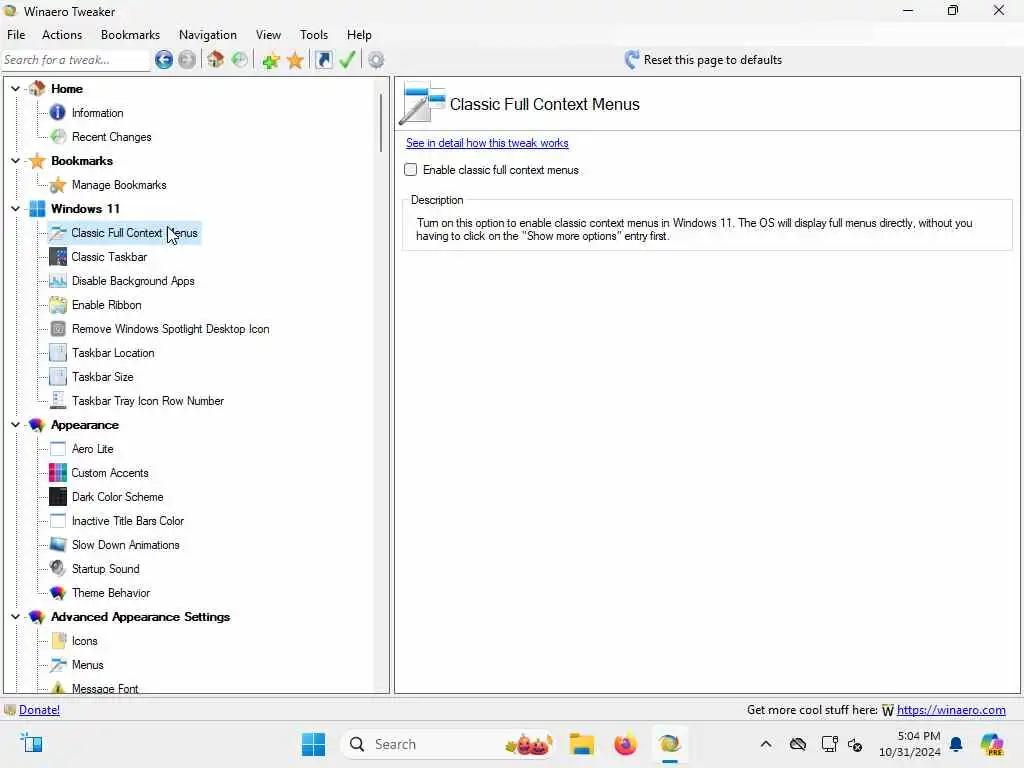The image size is (1024, 768).
Task: Show hidden tray icons chevron
Action: pyautogui.click(x=766, y=744)
